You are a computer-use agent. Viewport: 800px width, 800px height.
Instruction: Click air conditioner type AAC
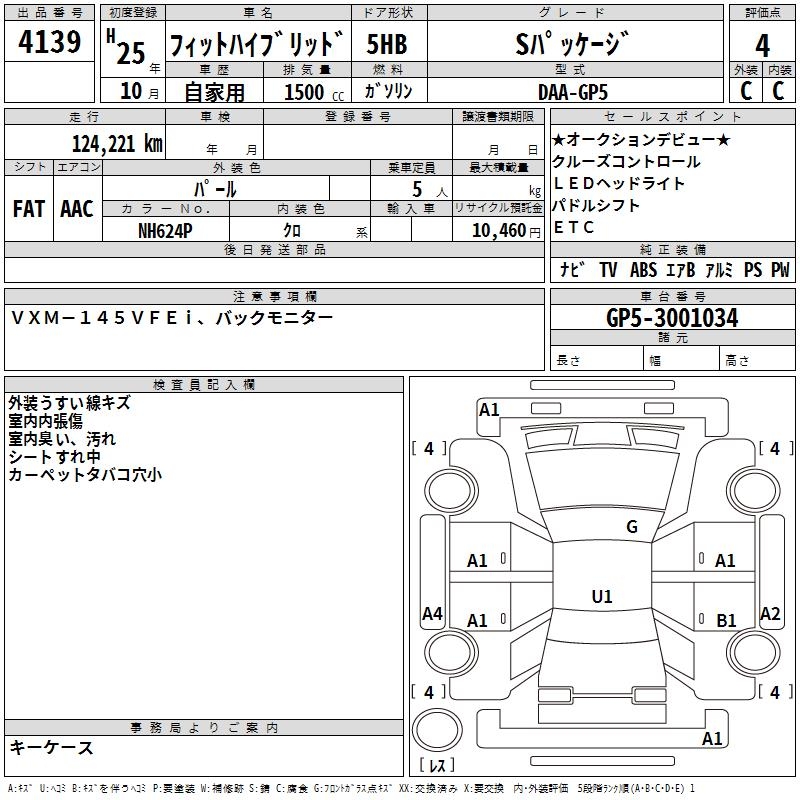pyautogui.click(x=77, y=209)
